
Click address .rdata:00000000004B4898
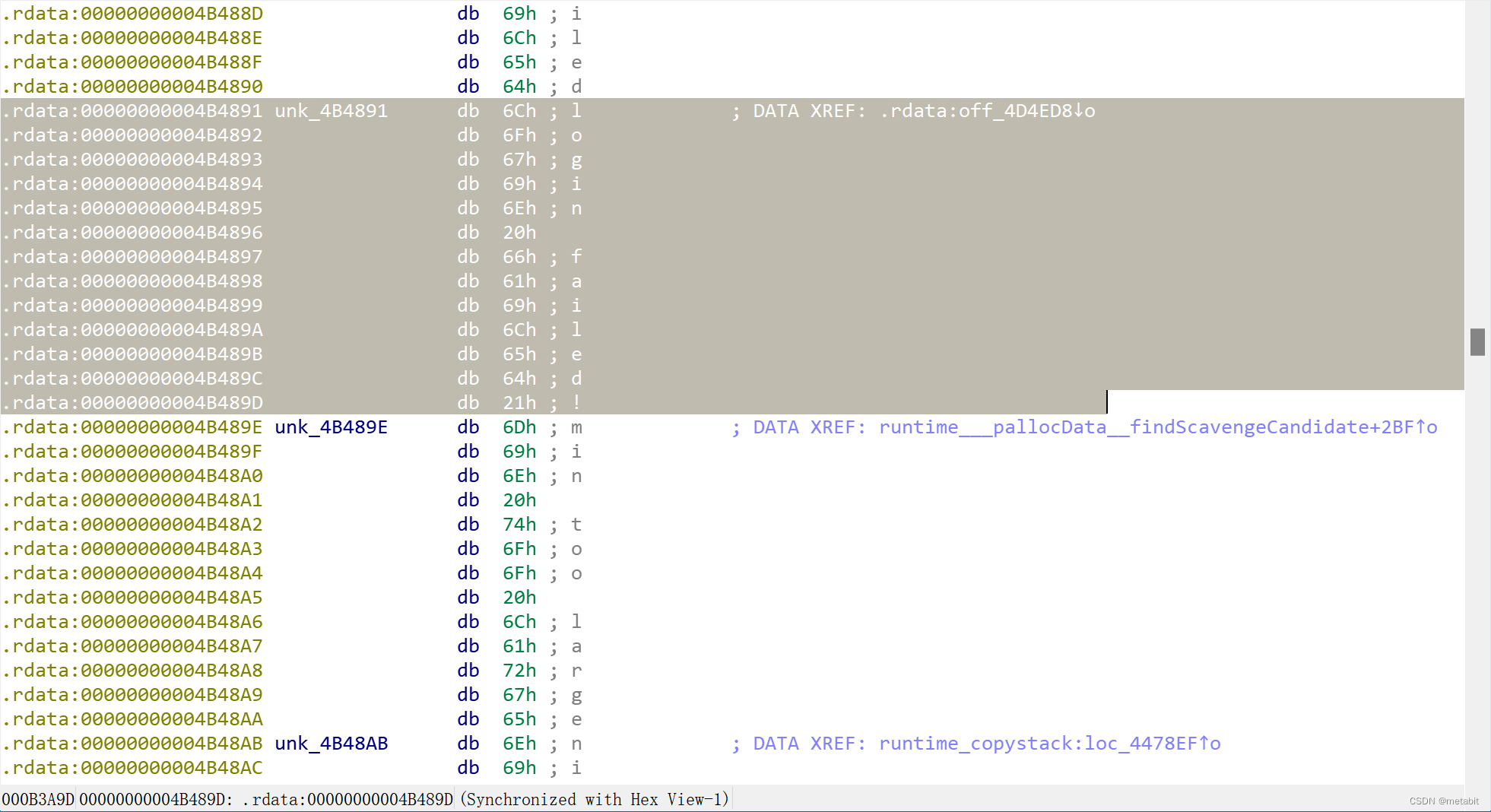(x=132, y=281)
